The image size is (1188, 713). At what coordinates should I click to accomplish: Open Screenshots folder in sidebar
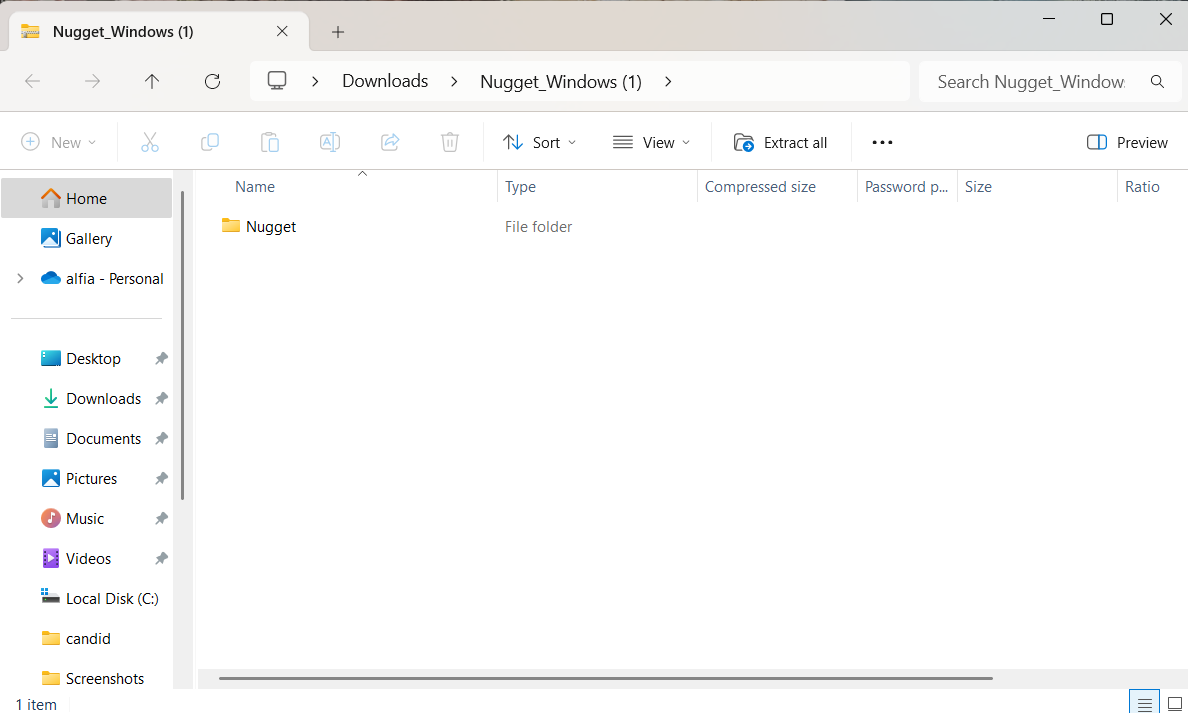coord(105,679)
